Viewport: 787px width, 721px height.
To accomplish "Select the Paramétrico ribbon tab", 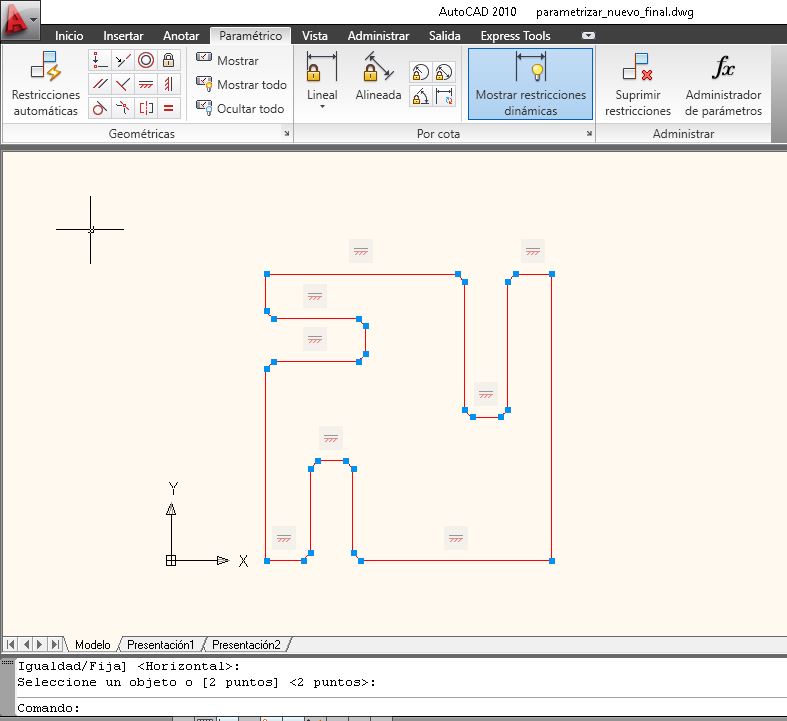I will [250, 36].
